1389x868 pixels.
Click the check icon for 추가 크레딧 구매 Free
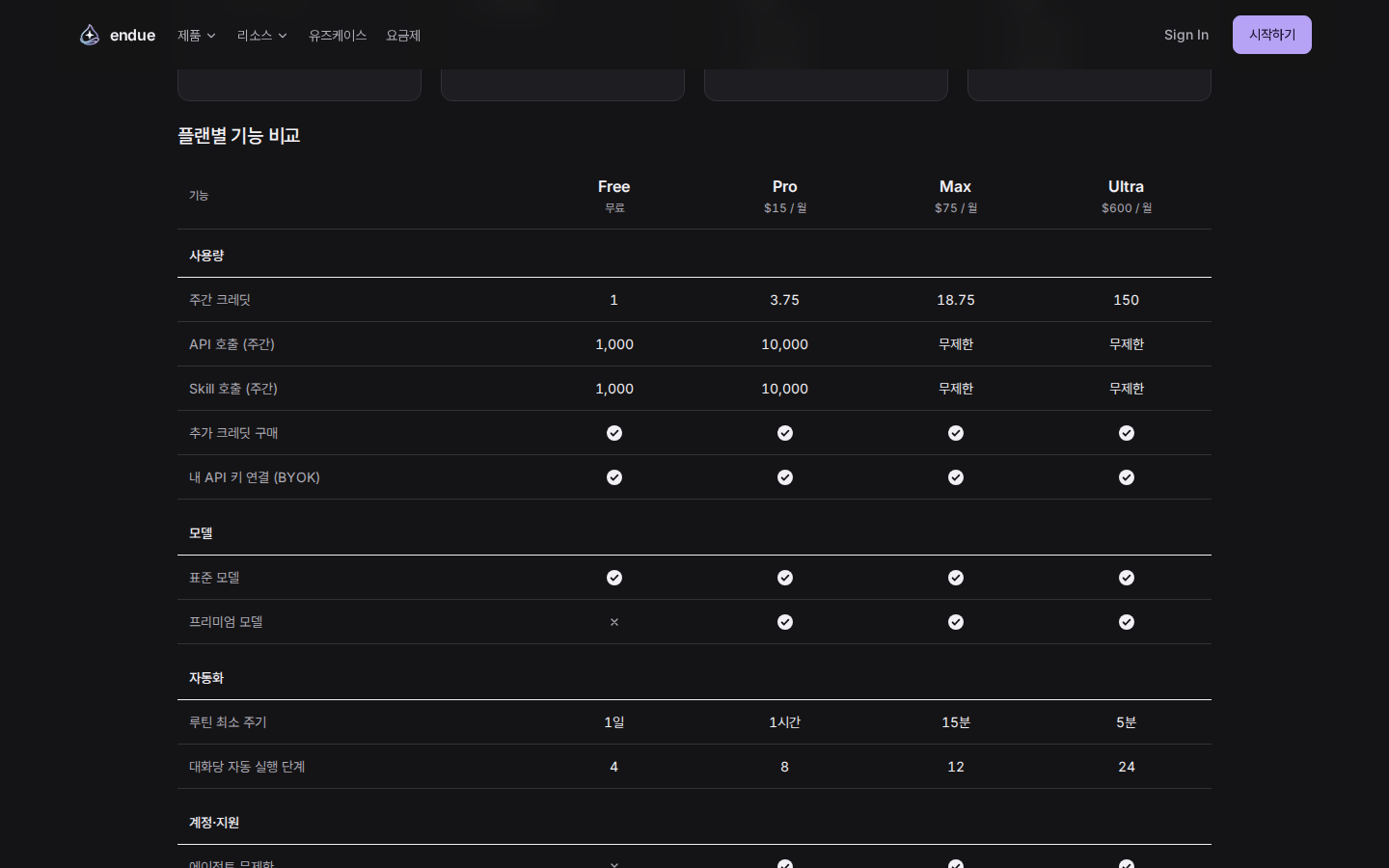pyautogui.click(x=614, y=433)
